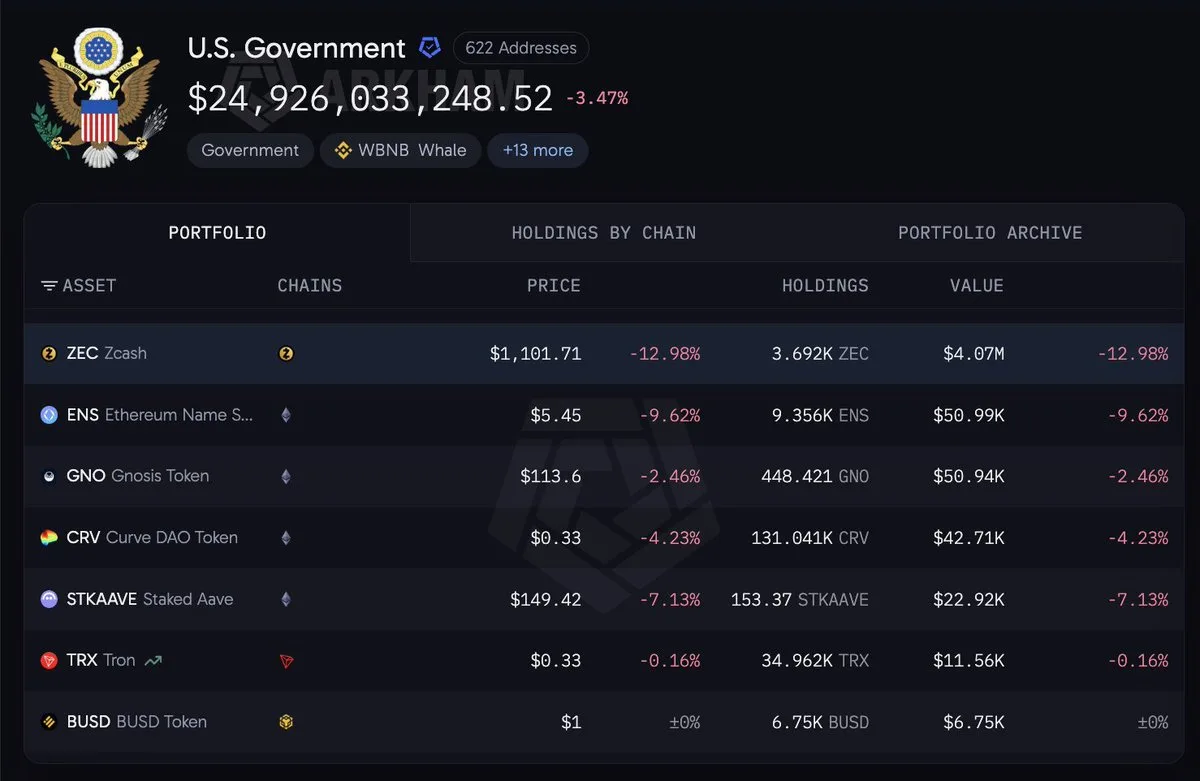Open the ASSET column filter
The width and height of the screenshot is (1200, 781).
click(49, 286)
